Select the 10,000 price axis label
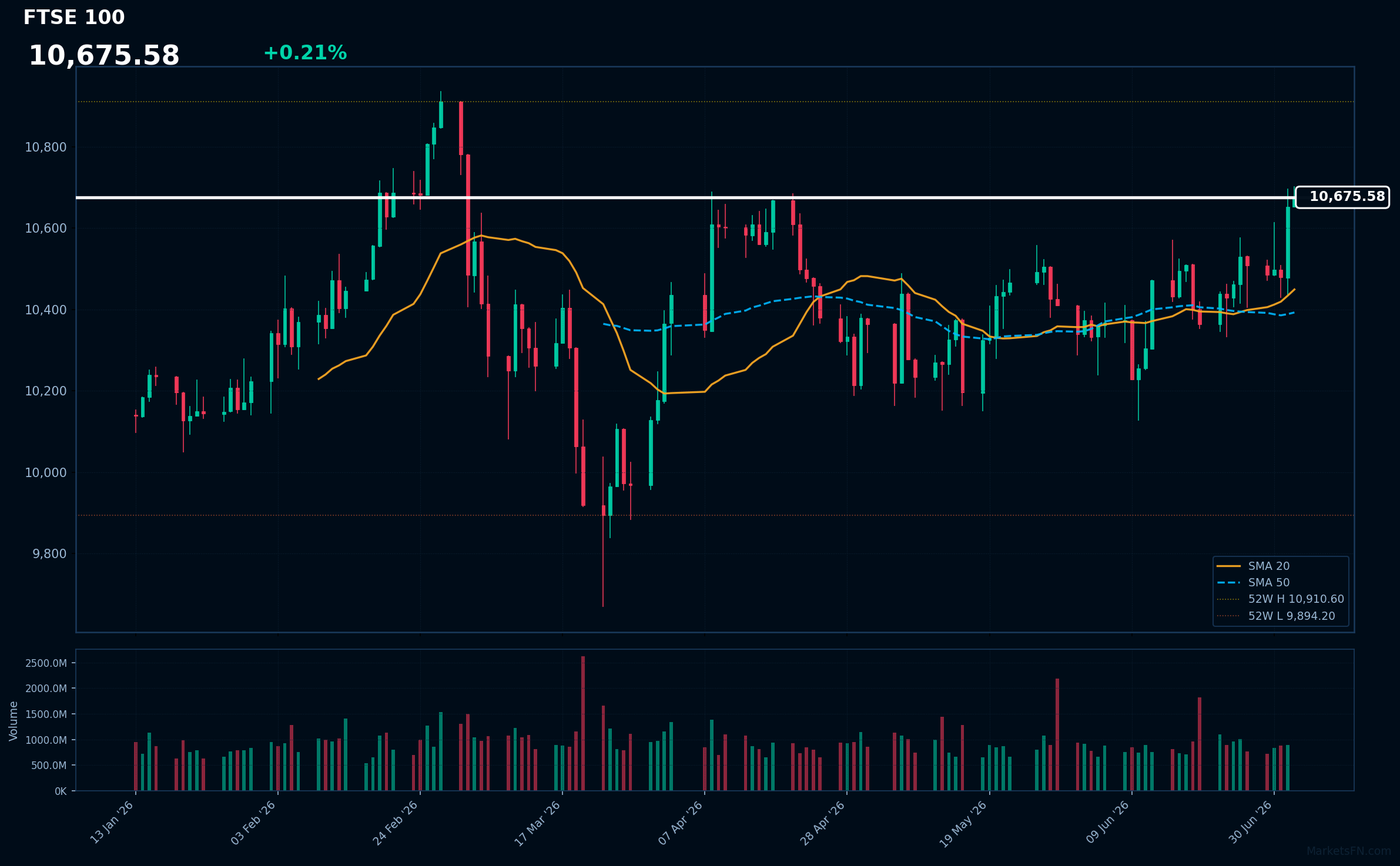Image resolution: width=1400 pixels, height=866 pixels. [x=46, y=473]
